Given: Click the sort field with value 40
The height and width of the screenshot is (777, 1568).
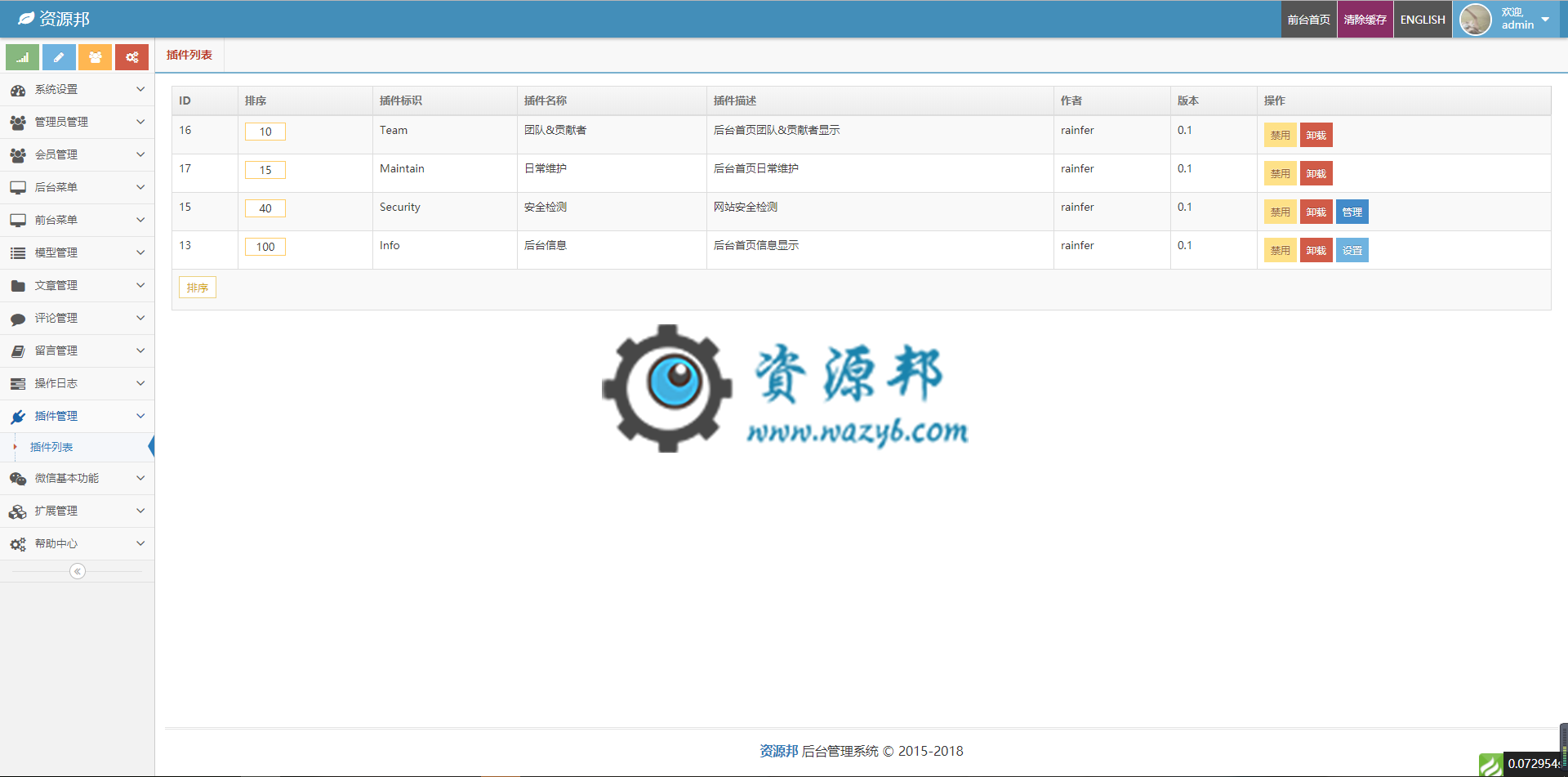Looking at the screenshot, I should (265, 208).
